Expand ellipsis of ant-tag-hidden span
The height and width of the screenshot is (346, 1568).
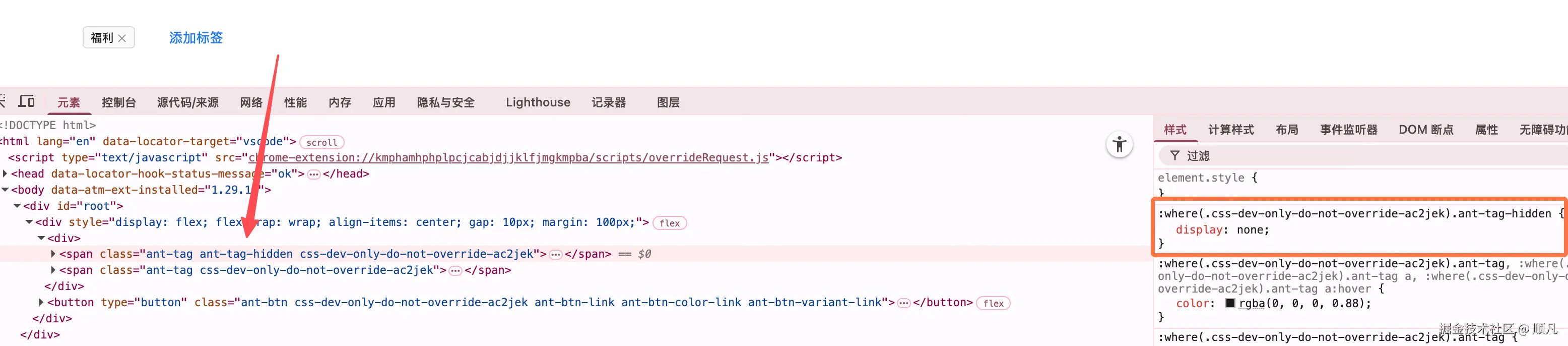[555, 255]
